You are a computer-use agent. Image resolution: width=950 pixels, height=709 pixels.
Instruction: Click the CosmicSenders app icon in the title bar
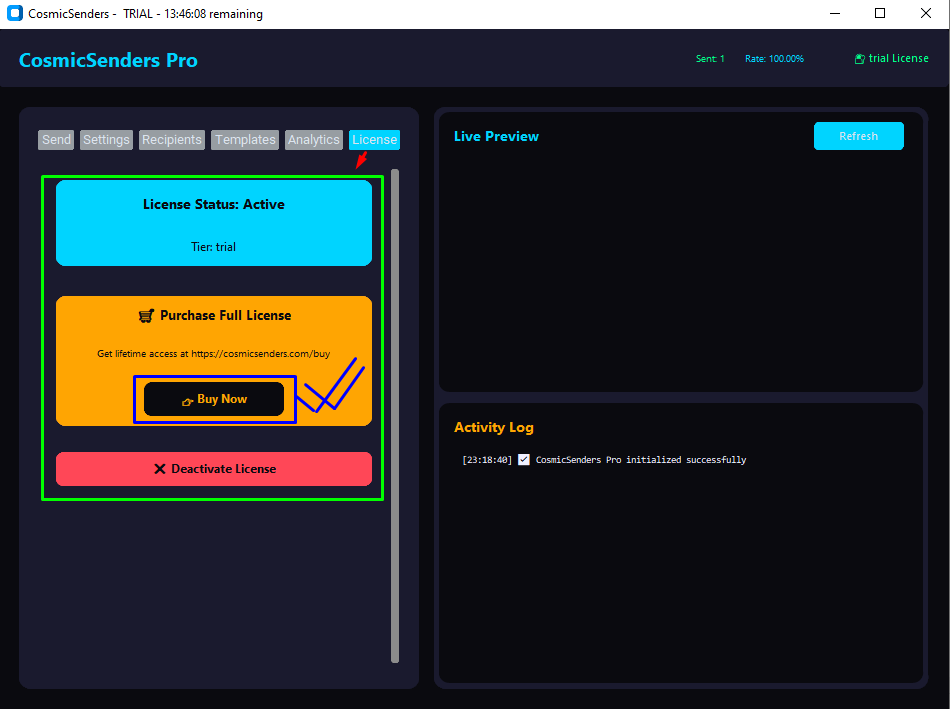[15, 13]
